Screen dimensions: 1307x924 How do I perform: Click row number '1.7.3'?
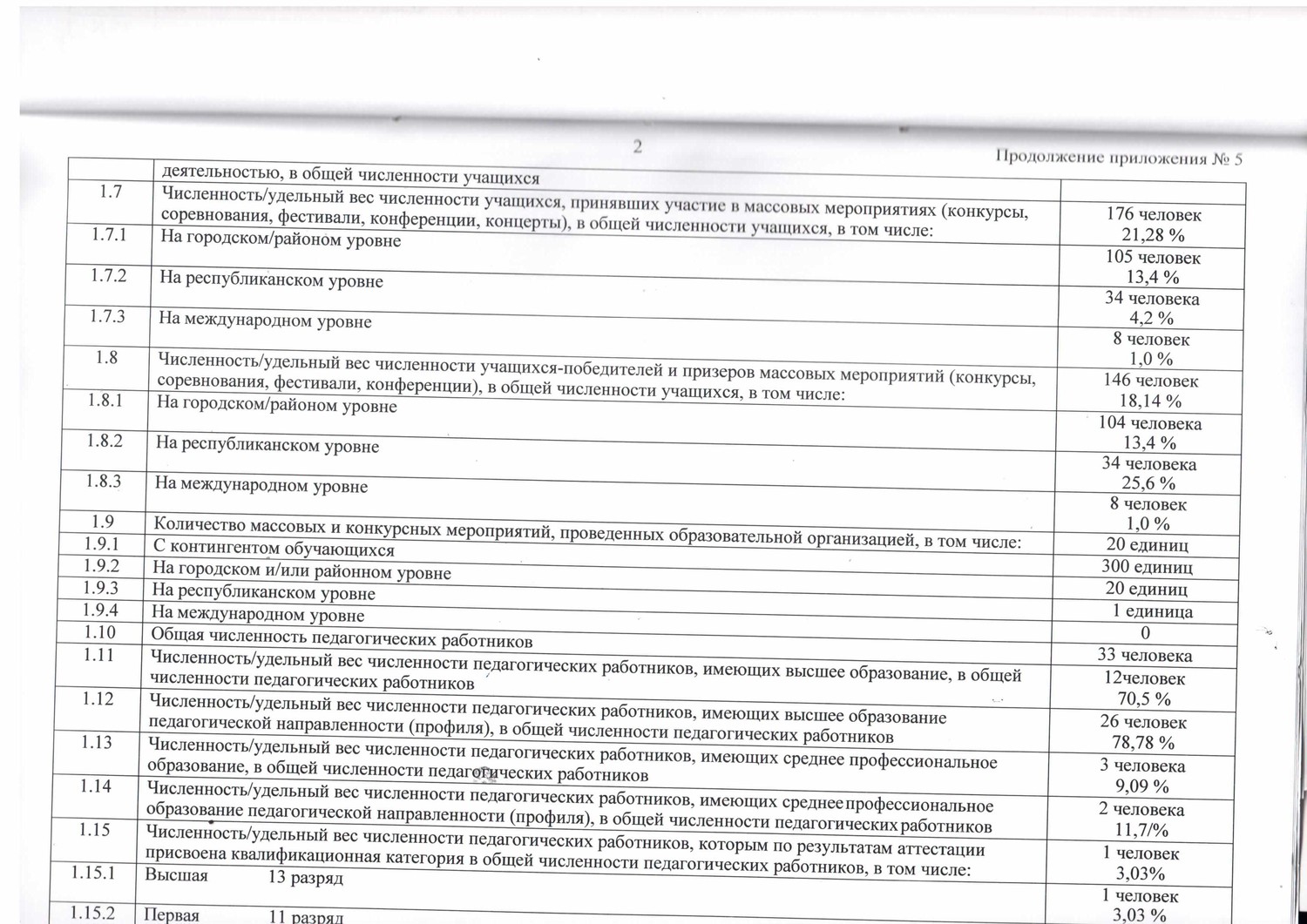click(x=107, y=316)
